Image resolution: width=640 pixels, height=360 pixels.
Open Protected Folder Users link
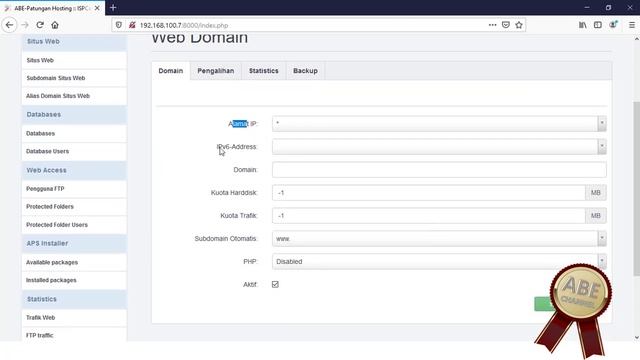coord(74,225)
